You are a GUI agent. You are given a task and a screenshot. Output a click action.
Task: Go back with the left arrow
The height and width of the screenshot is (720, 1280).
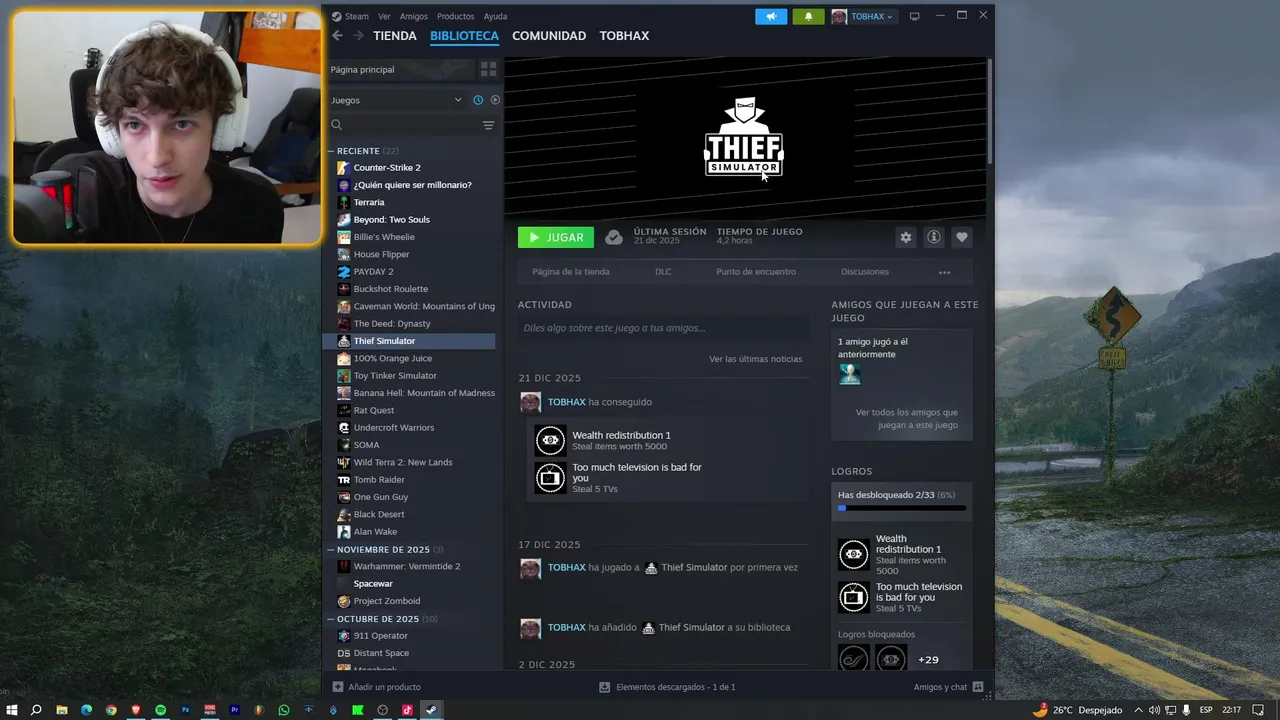[337, 36]
